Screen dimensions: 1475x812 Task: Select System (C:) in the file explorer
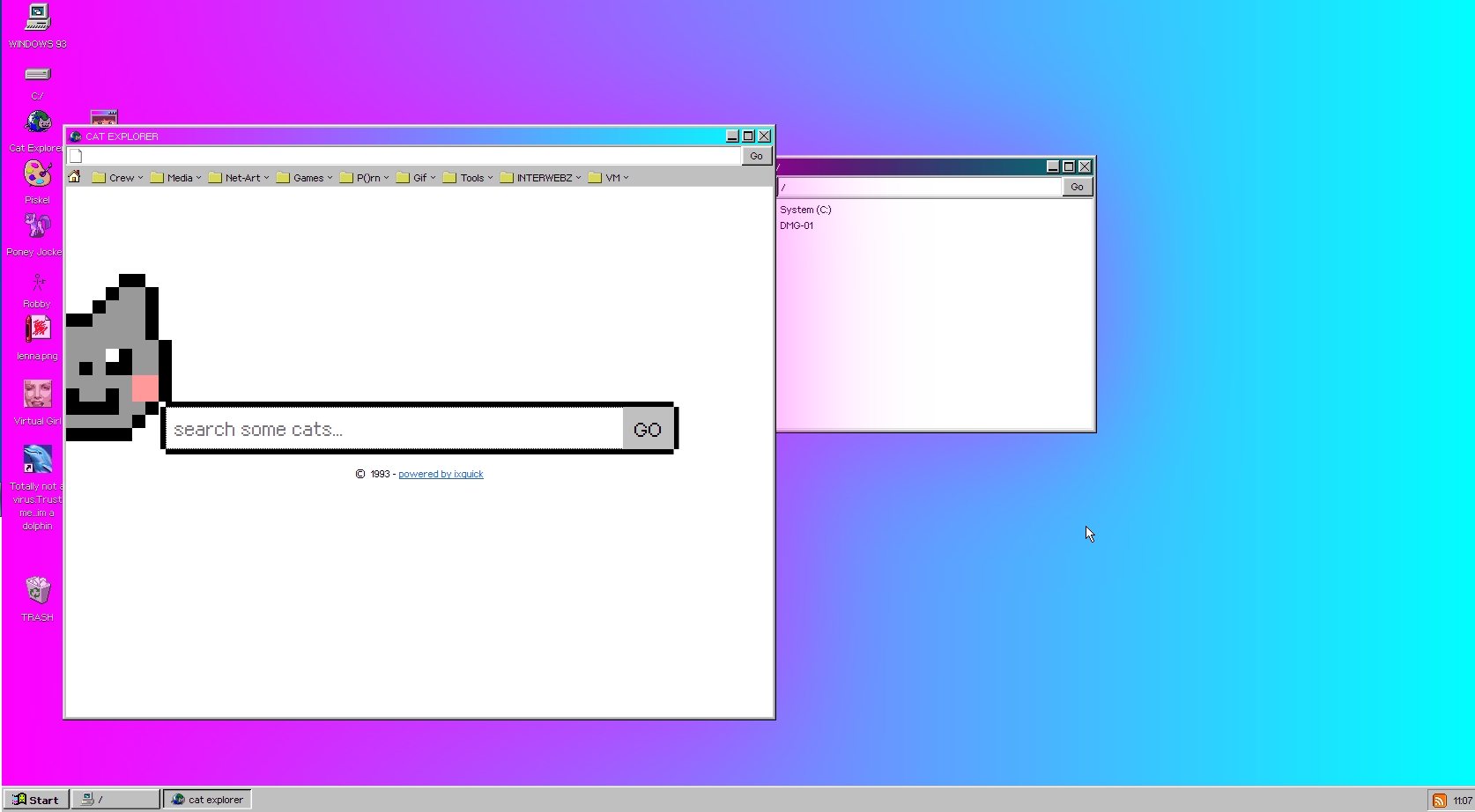pos(805,210)
